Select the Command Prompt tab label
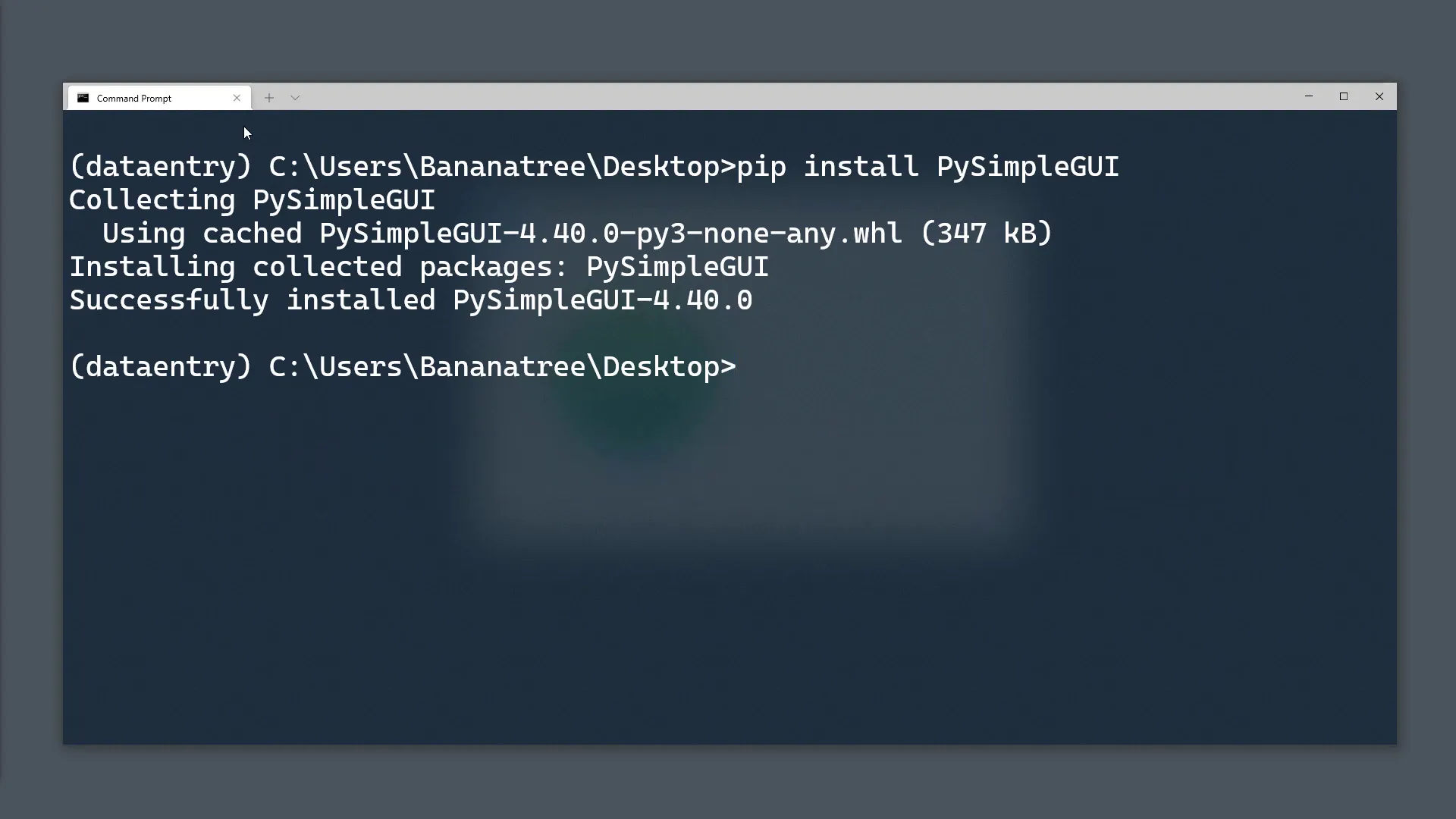Viewport: 1456px width, 819px height. (133, 98)
